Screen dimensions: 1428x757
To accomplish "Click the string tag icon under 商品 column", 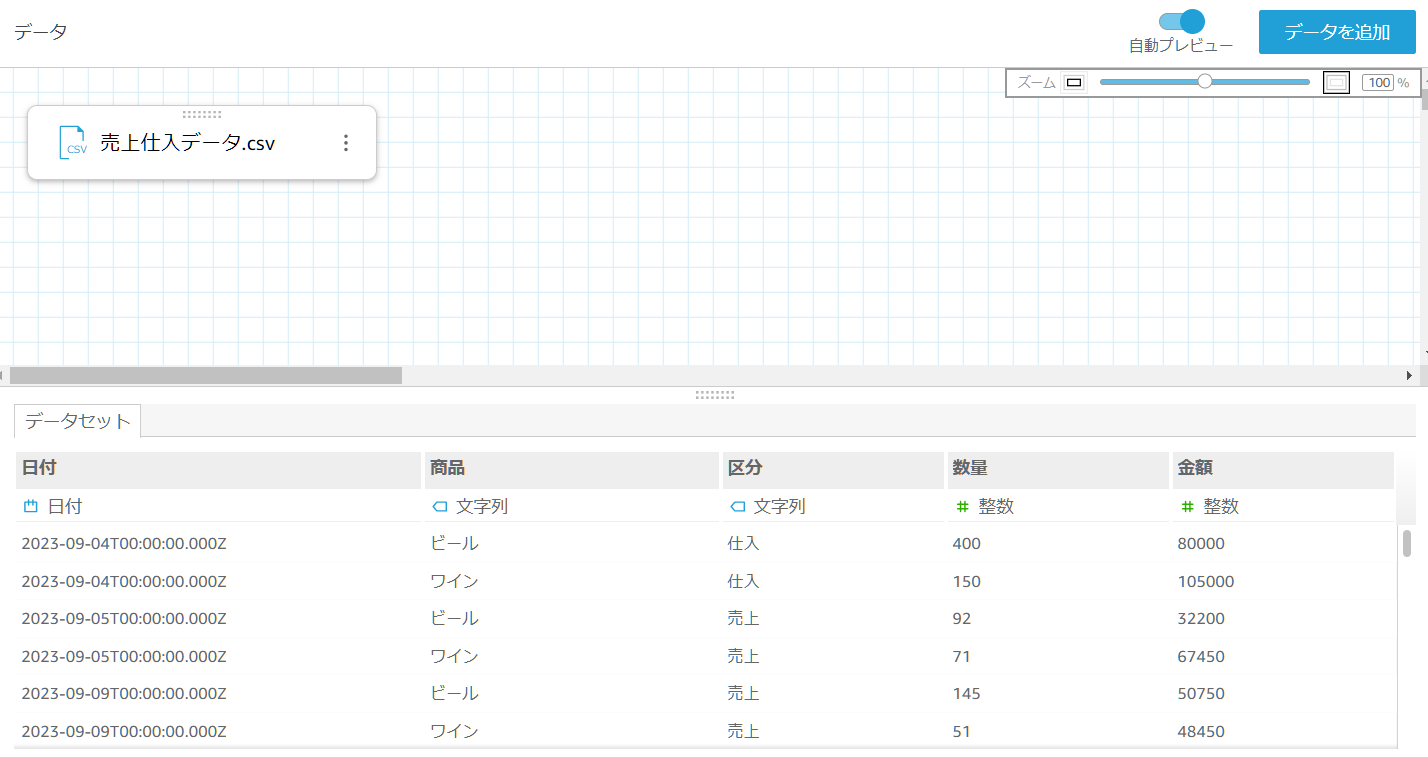I will click(439, 507).
